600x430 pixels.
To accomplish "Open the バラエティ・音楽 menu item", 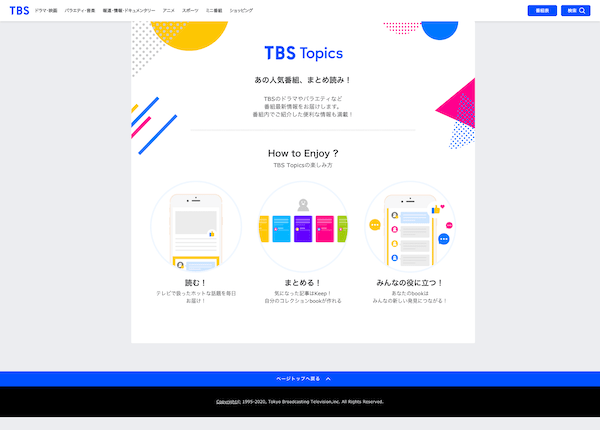I will (80, 11).
